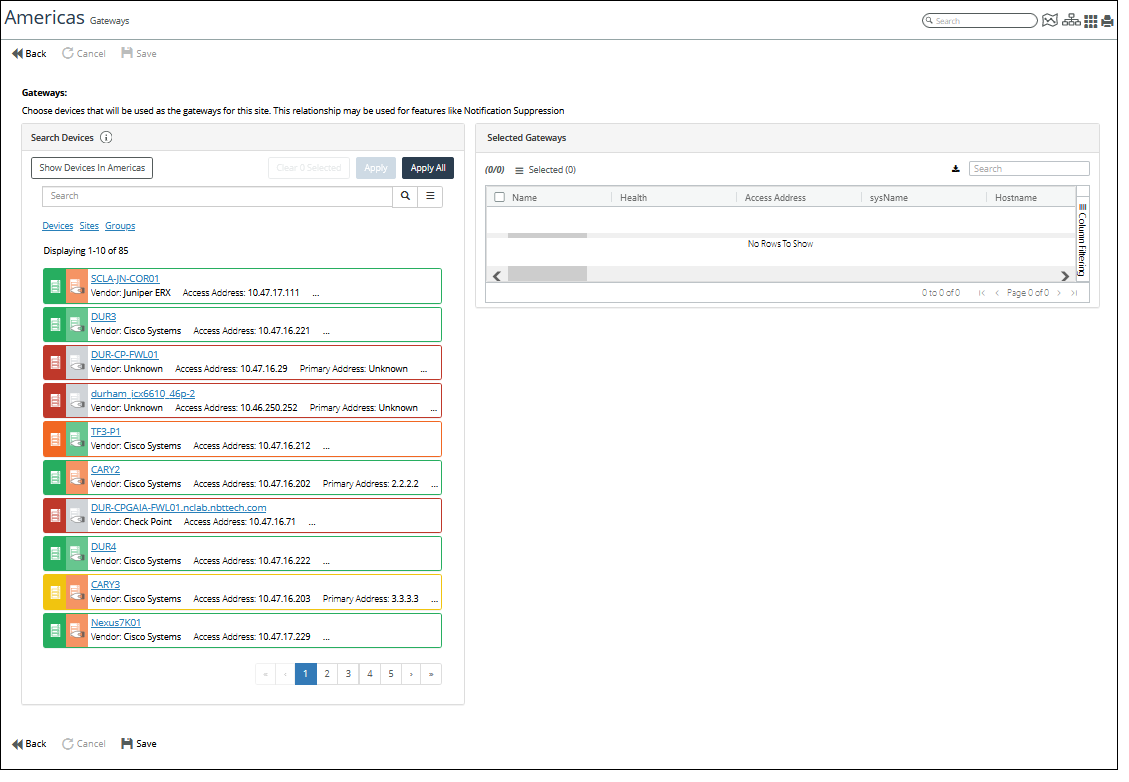Image resolution: width=1129 pixels, height=782 pixels.
Task: Click the Selected Gateways search field
Action: pyautogui.click(x=1029, y=169)
